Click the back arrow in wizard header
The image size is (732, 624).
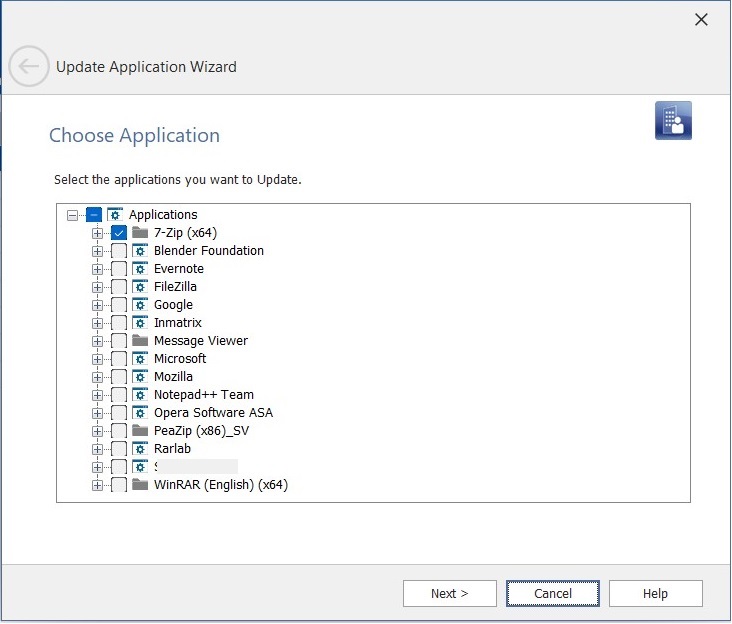coord(29,67)
